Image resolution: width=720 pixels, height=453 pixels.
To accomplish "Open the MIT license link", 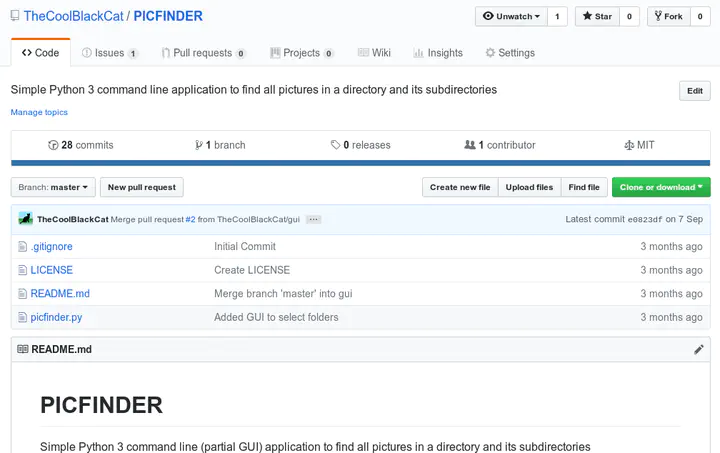I will tap(639, 145).
